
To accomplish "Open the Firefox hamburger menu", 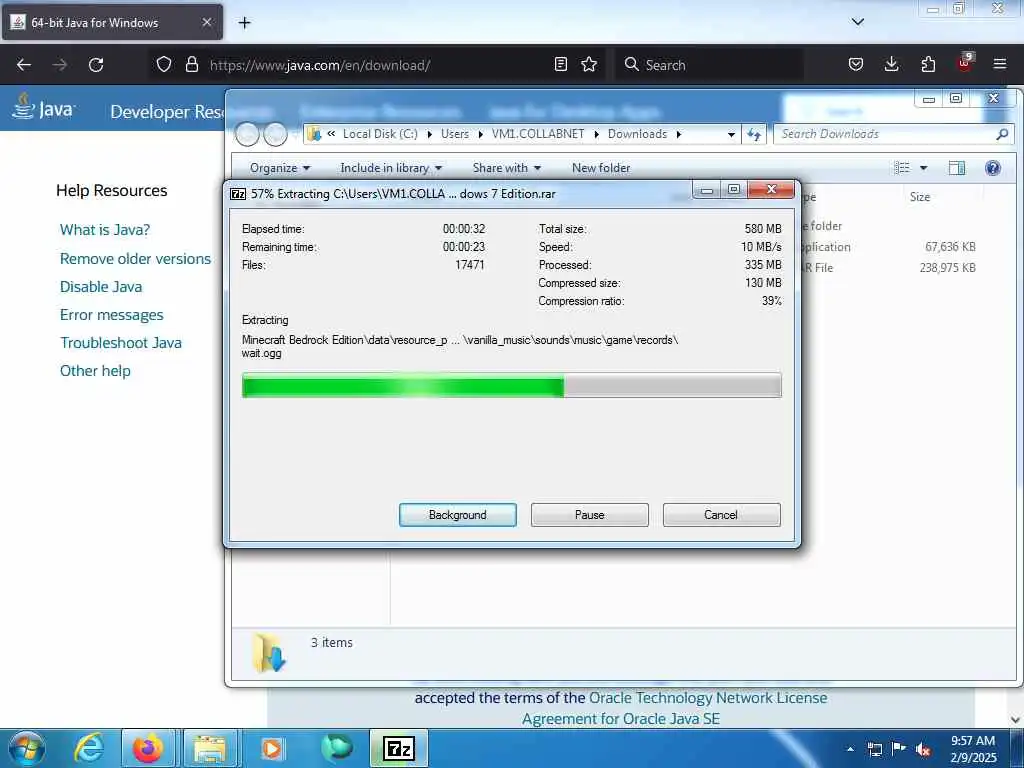I will (x=1000, y=64).
